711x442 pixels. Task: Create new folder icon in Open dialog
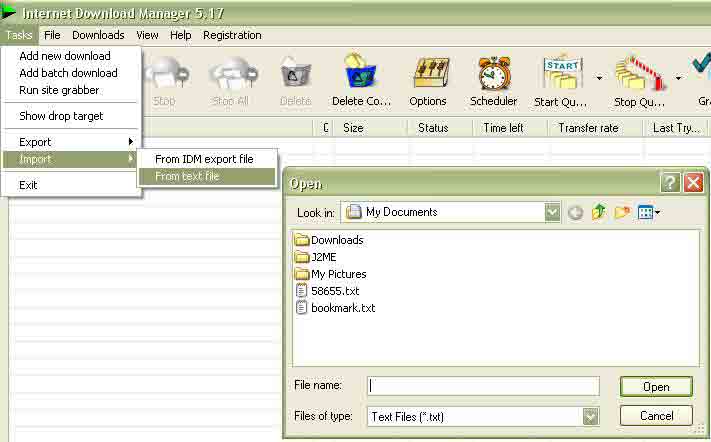[622, 212]
